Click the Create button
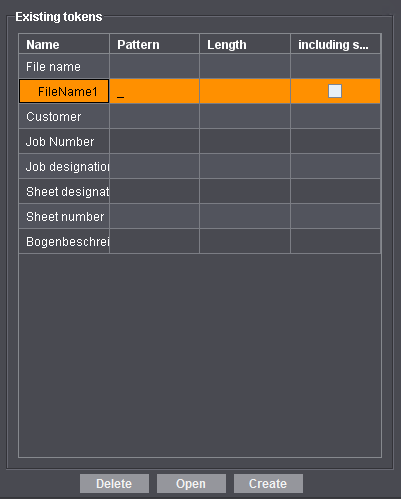401x499 pixels. pos(268,483)
